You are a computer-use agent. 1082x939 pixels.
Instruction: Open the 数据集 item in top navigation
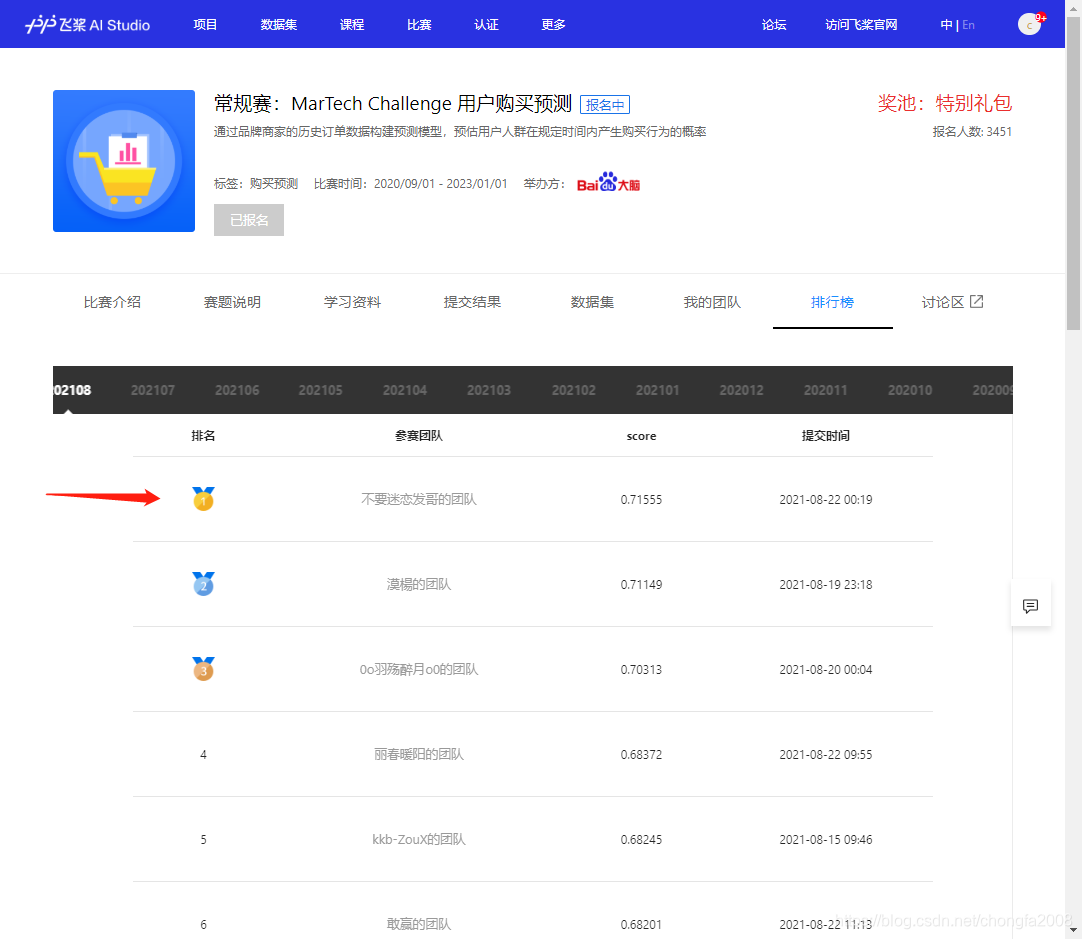coord(279,25)
